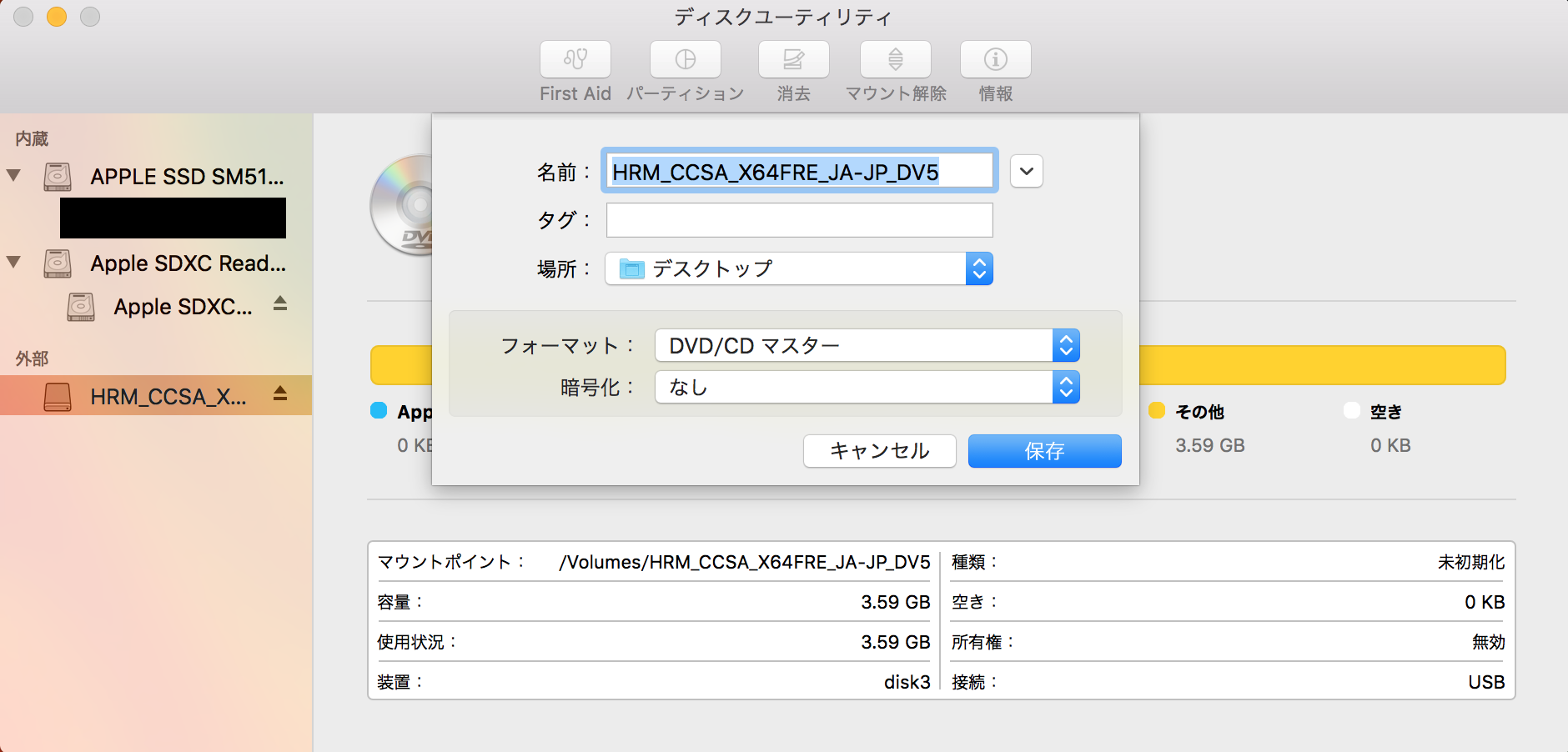Viewport: 1568px width, 752px height.
Task: Click the name (名前) text field
Action: tap(798, 172)
